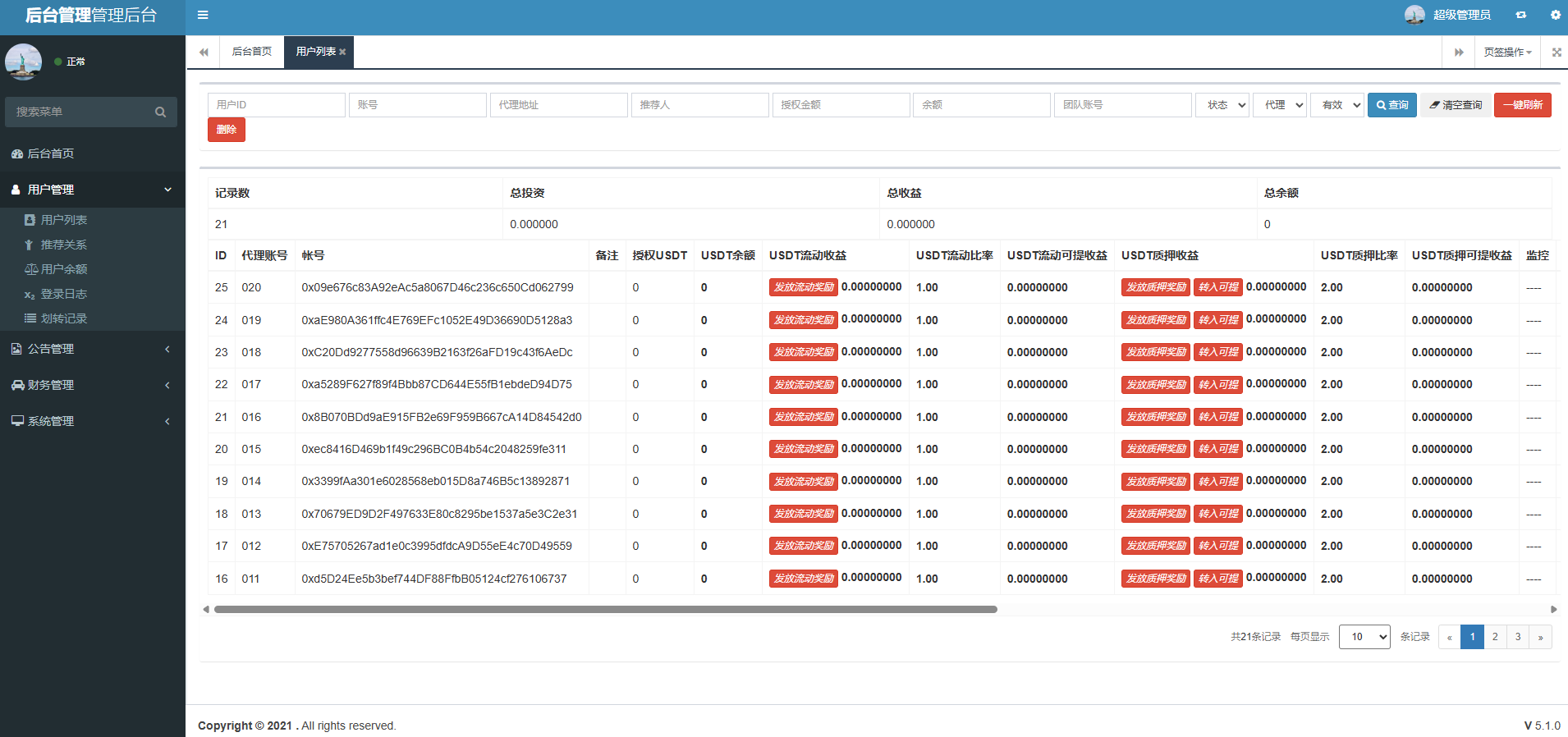Click the settings gear icon in header
This screenshot has height=737, width=1568.
click(1555, 15)
